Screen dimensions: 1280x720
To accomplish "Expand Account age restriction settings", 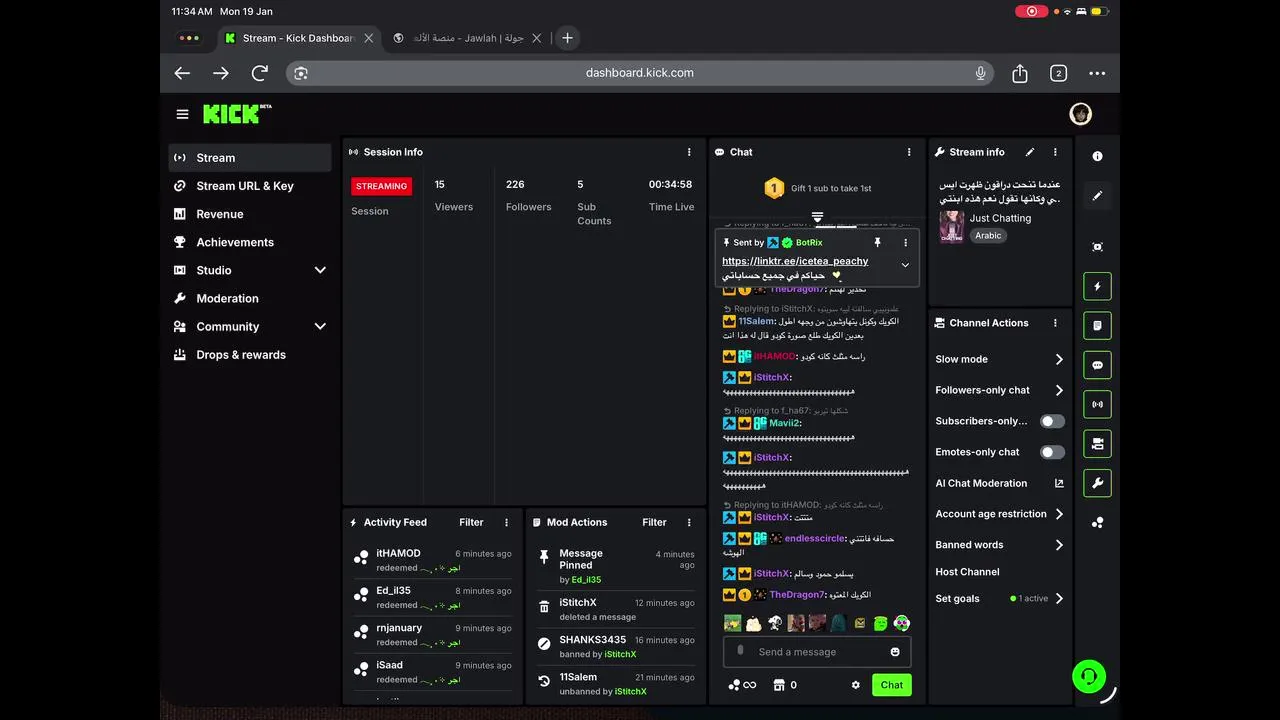I will (1059, 514).
